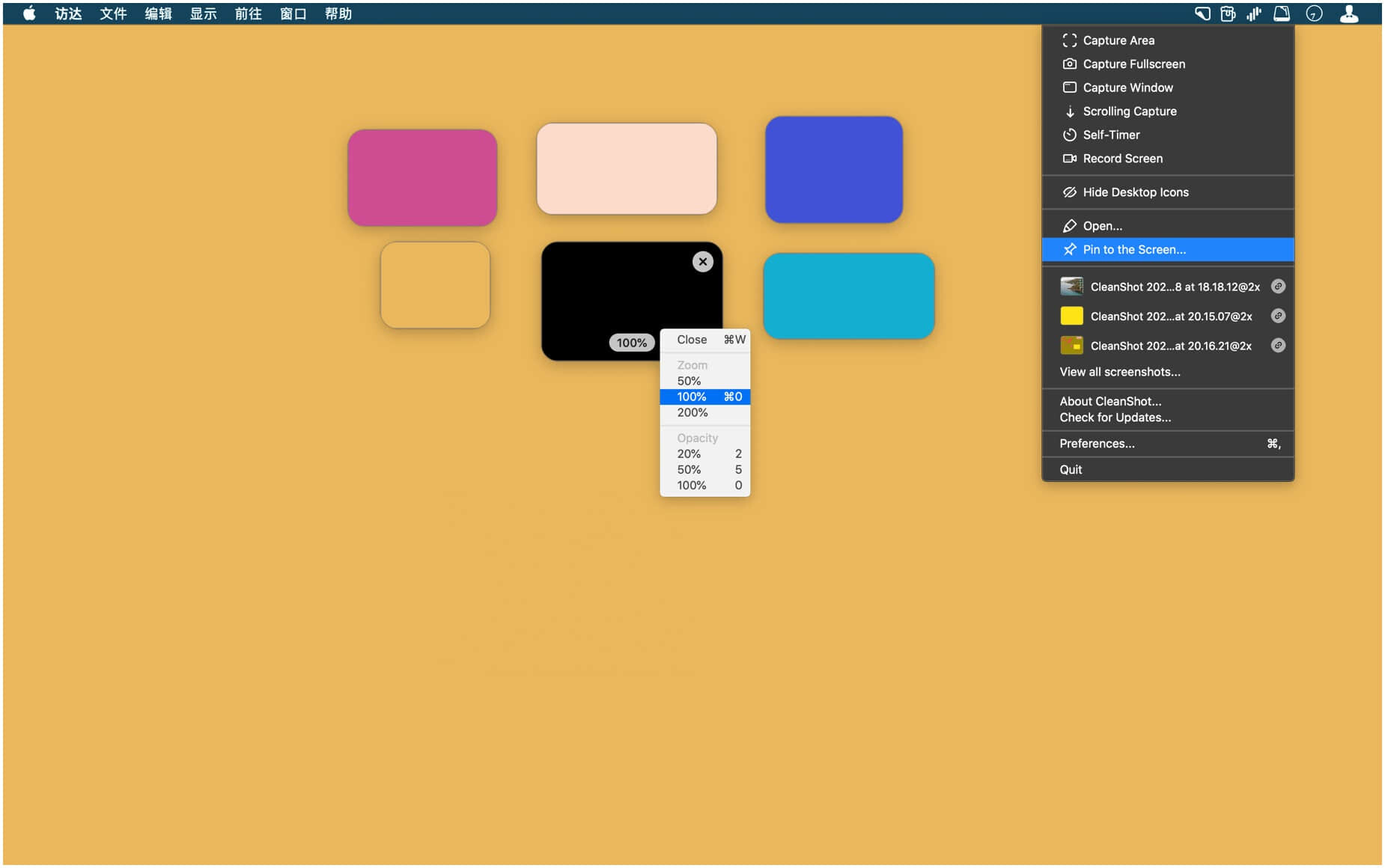1385x868 pixels.
Task: Open the Self-Timer capture option
Action: tap(1111, 135)
